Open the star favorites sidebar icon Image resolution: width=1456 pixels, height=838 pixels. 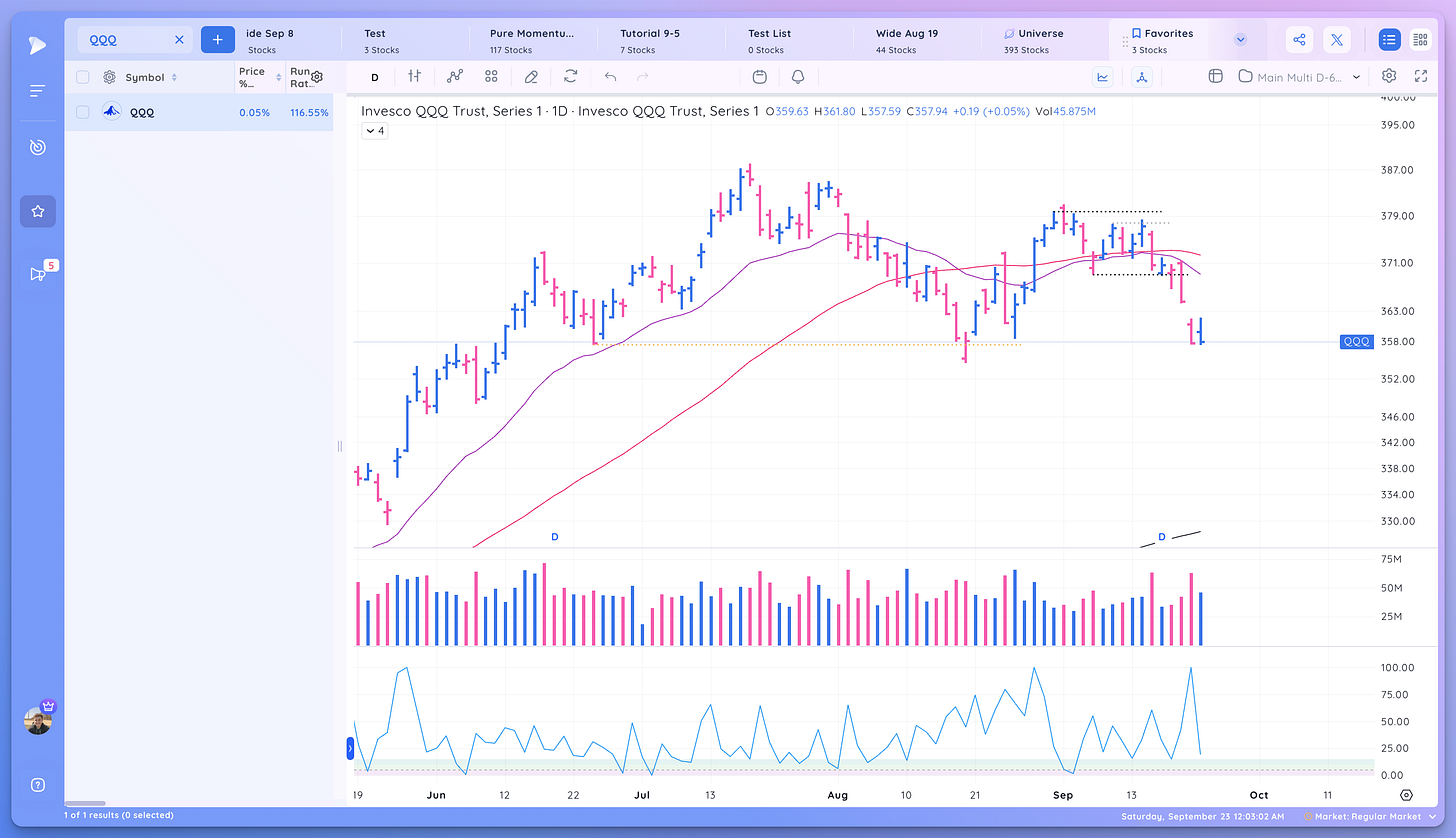click(x=38, y=211)
